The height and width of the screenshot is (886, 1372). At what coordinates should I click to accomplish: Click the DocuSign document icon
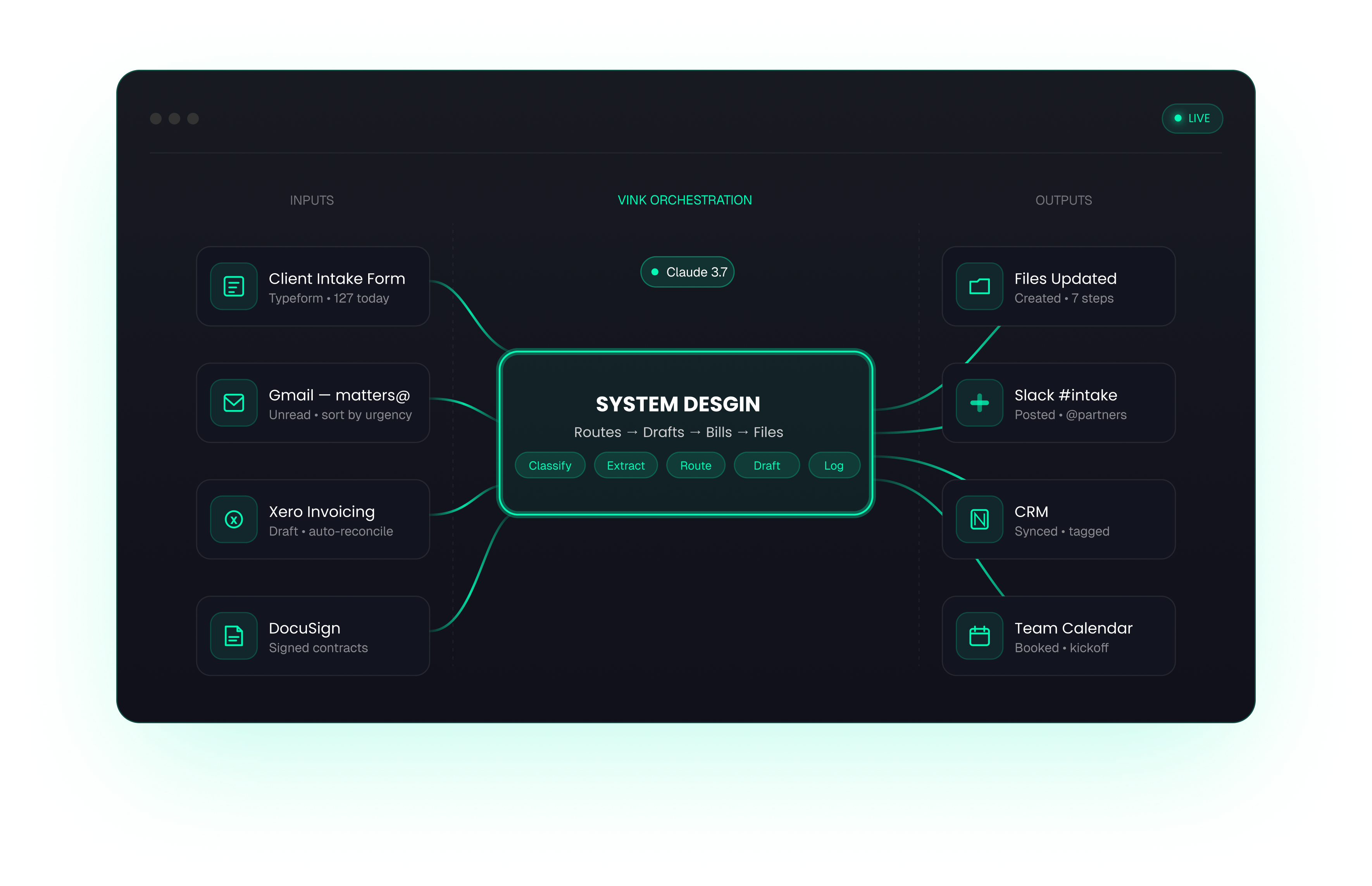click(x=234, y=636)
